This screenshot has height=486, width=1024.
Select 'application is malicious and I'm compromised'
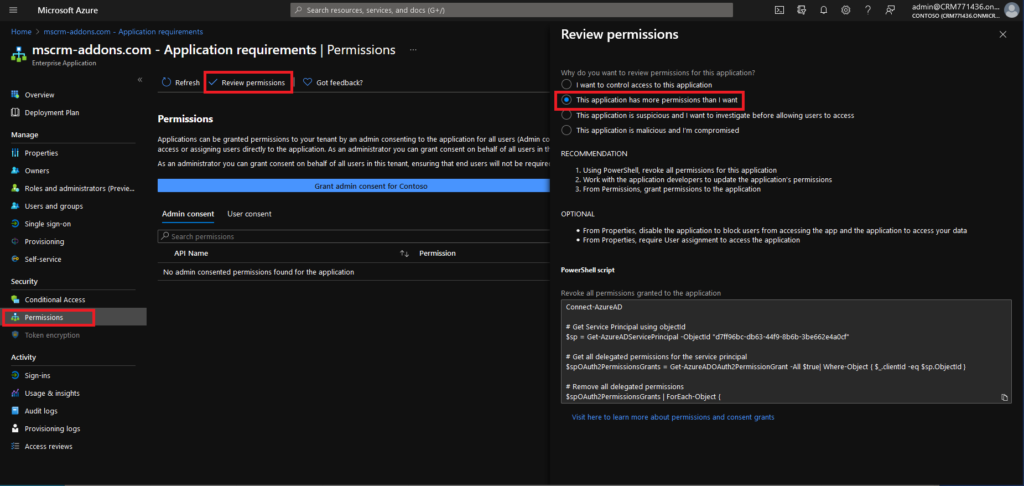click(x=566, y=130)
